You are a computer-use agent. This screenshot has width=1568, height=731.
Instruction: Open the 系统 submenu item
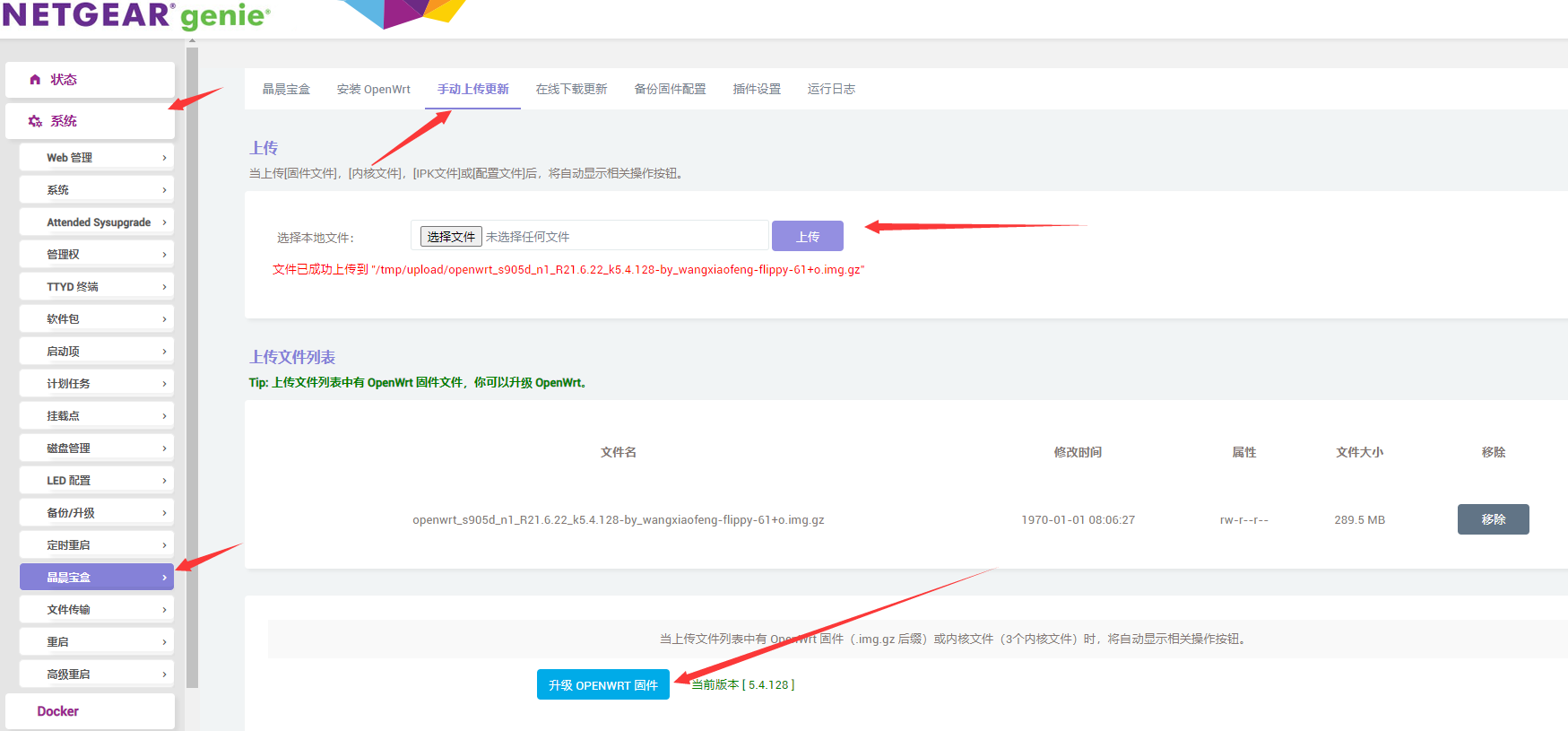[97, 189]
